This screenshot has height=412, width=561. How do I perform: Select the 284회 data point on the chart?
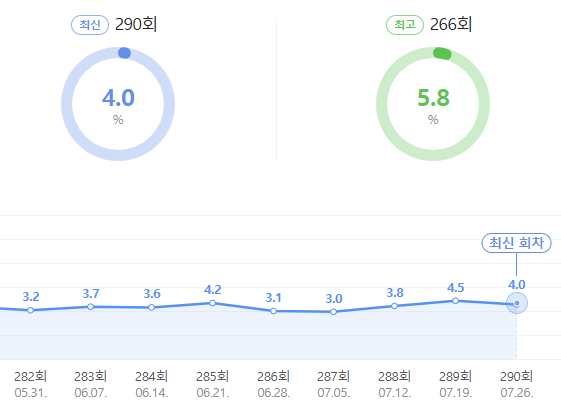[151, 307]
